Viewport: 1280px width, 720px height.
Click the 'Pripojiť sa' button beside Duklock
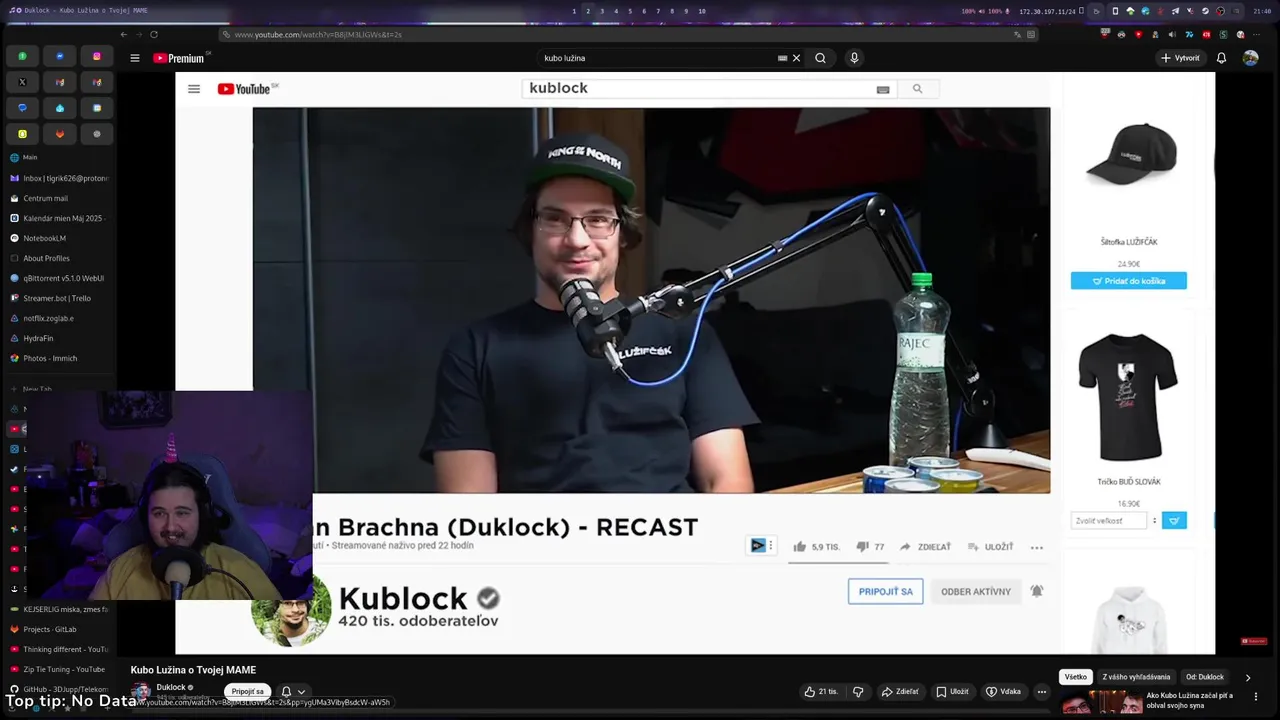(x=248, y=691)
